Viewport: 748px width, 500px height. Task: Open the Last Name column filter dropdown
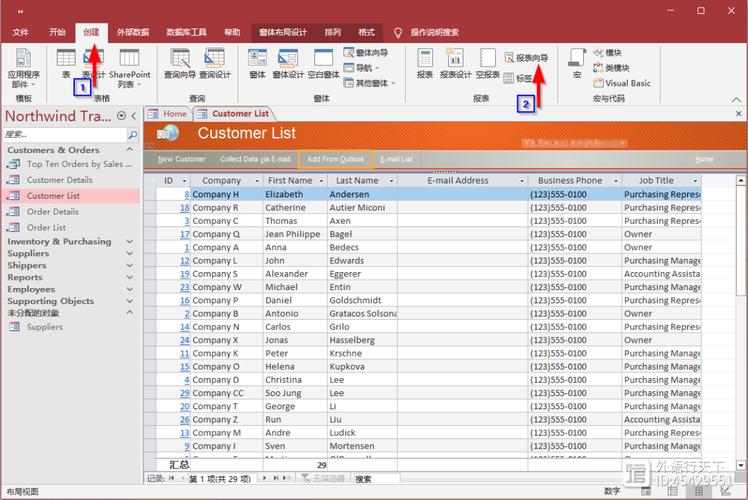(x=391, y=181)
